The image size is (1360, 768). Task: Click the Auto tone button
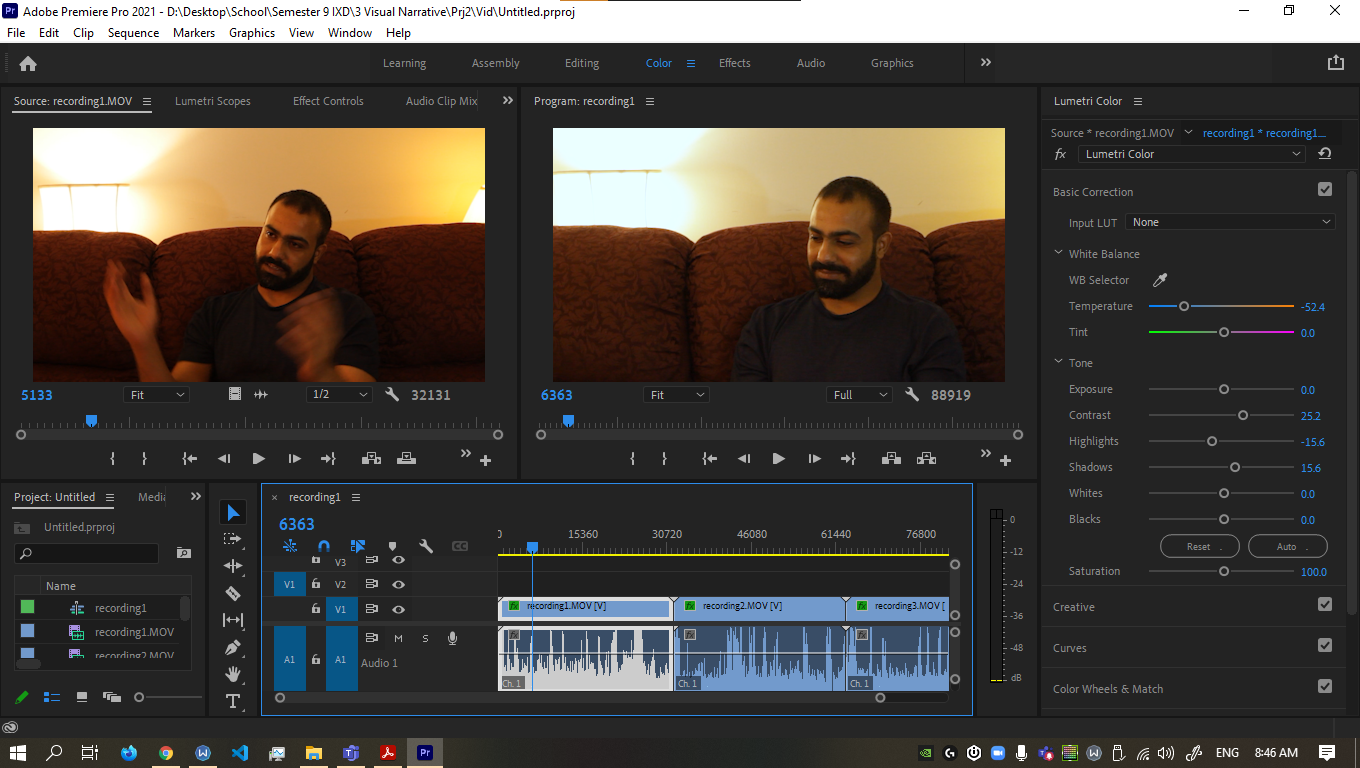pyautogui.click(x=1287, y=546)
